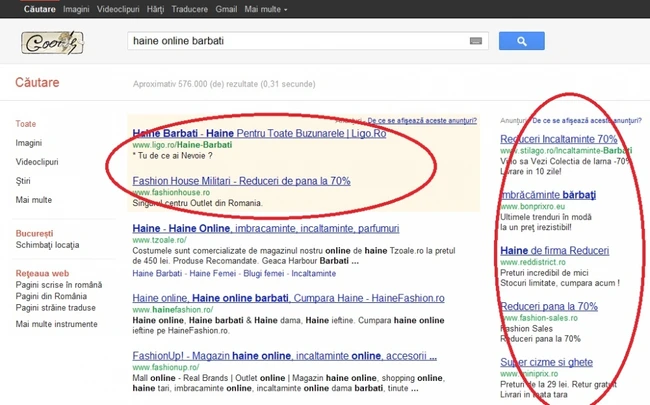Click the blue search magnifier button
Screen dimensions: 650x405
[521, 41]
